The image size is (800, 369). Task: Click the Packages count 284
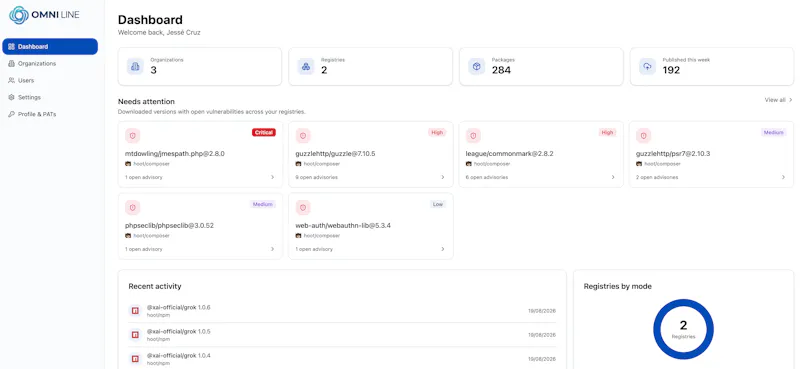pos(501,70)
